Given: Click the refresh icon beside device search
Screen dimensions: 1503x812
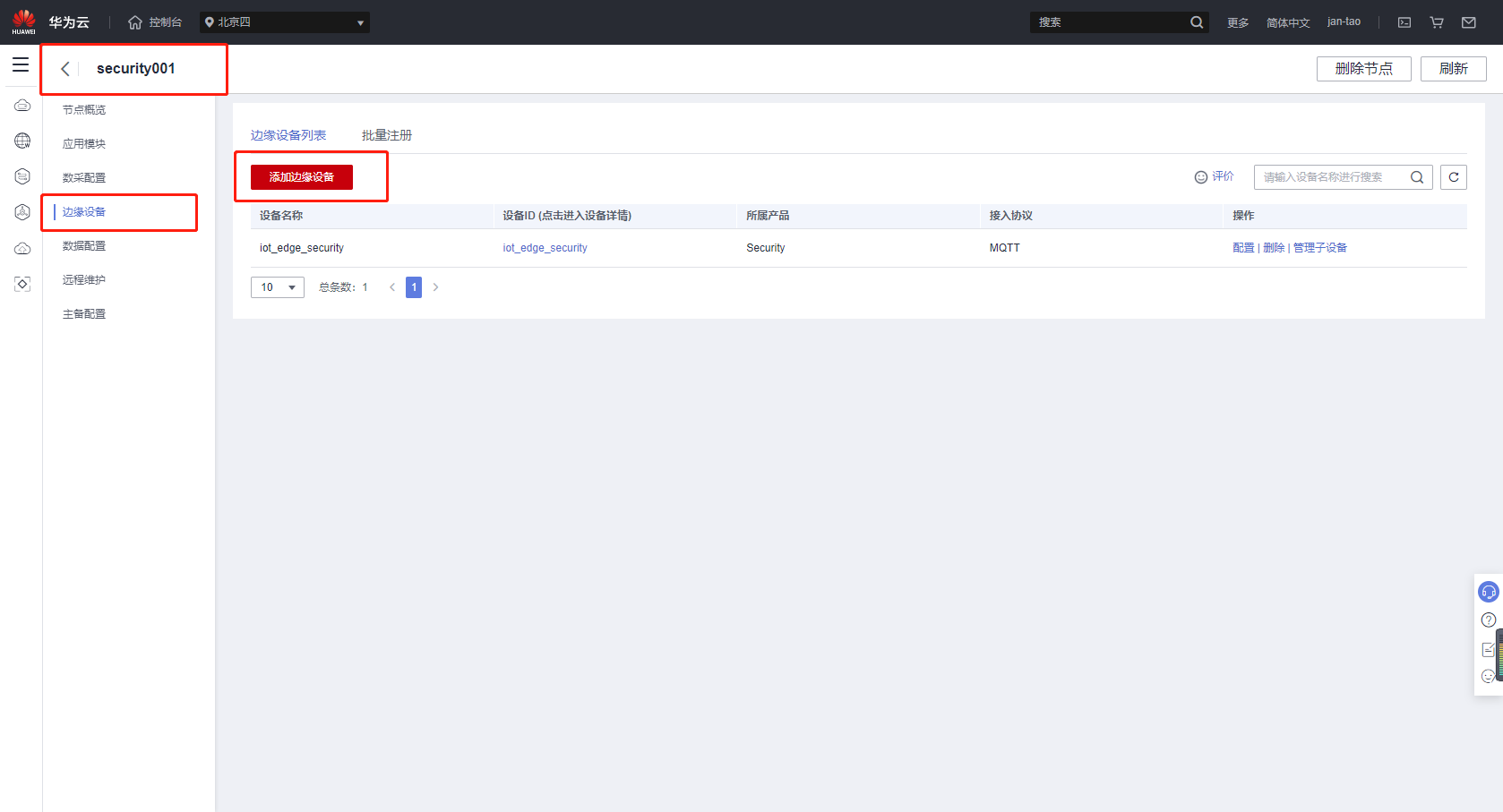Looking at the screenshot, I should (x=1454, y=177).
